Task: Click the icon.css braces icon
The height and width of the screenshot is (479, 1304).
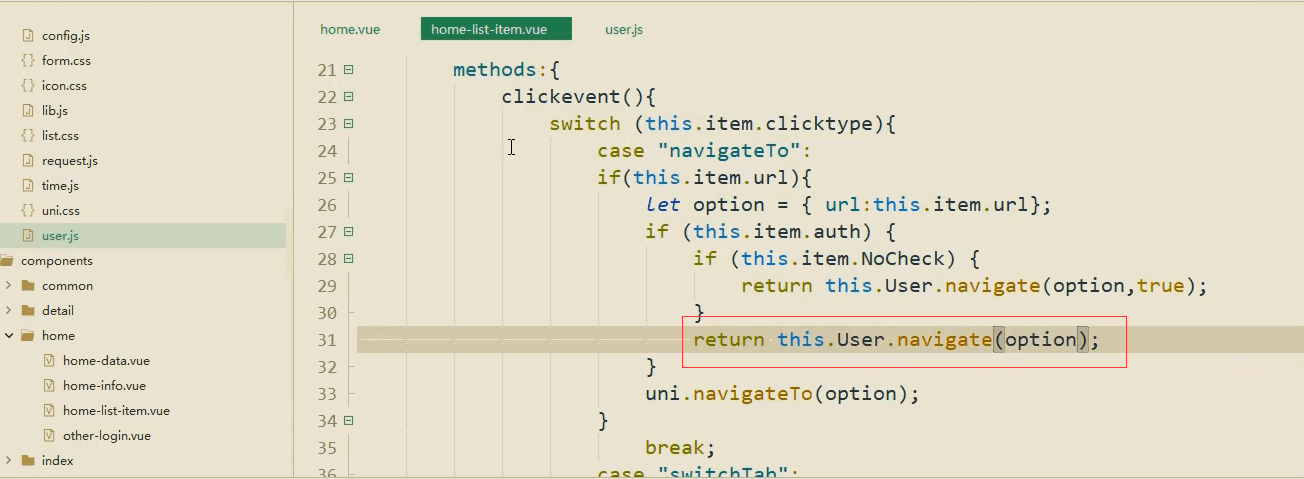Action: [x=28, y=85]
